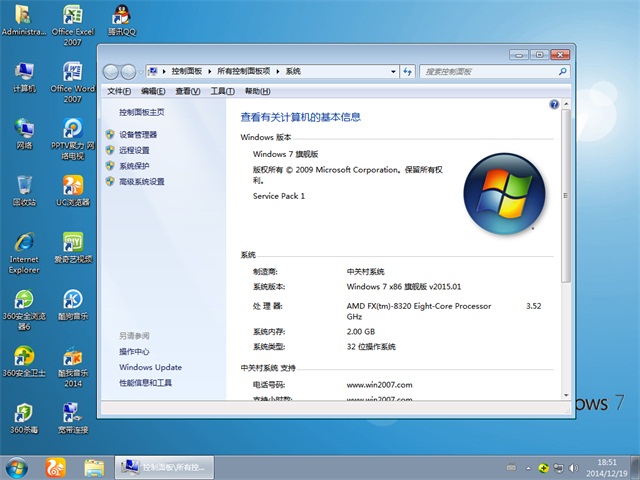The width and height of the screenshot is (640, 480).
Task: Open the Internet Explorer desktop icon
Action: tap(24, 253)
